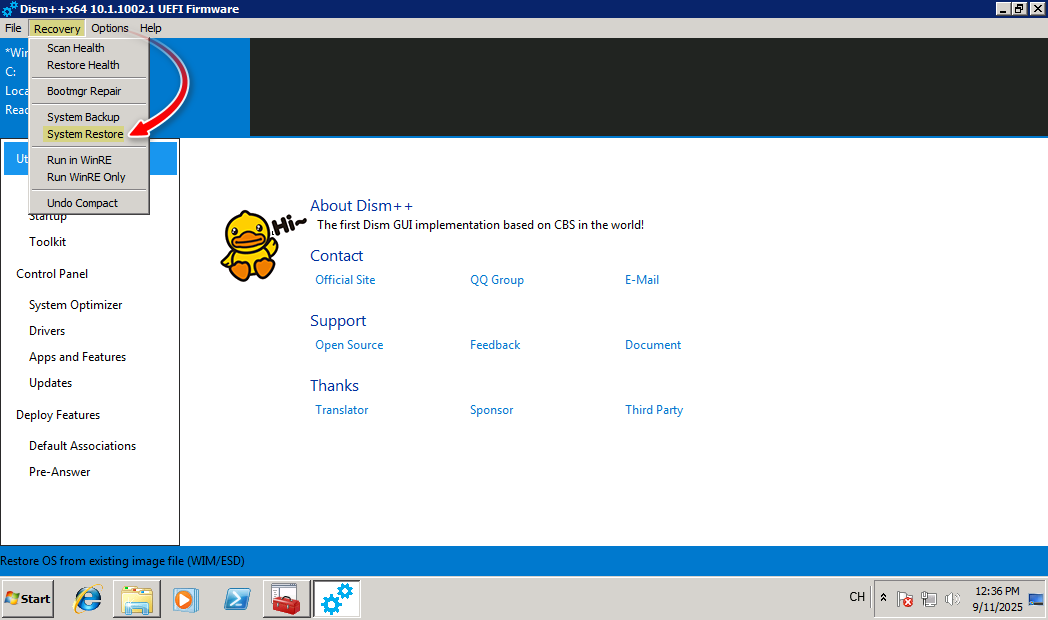Choose System Restore from Recovery menu
The image size is (1048, 620).
pos(85,134)
